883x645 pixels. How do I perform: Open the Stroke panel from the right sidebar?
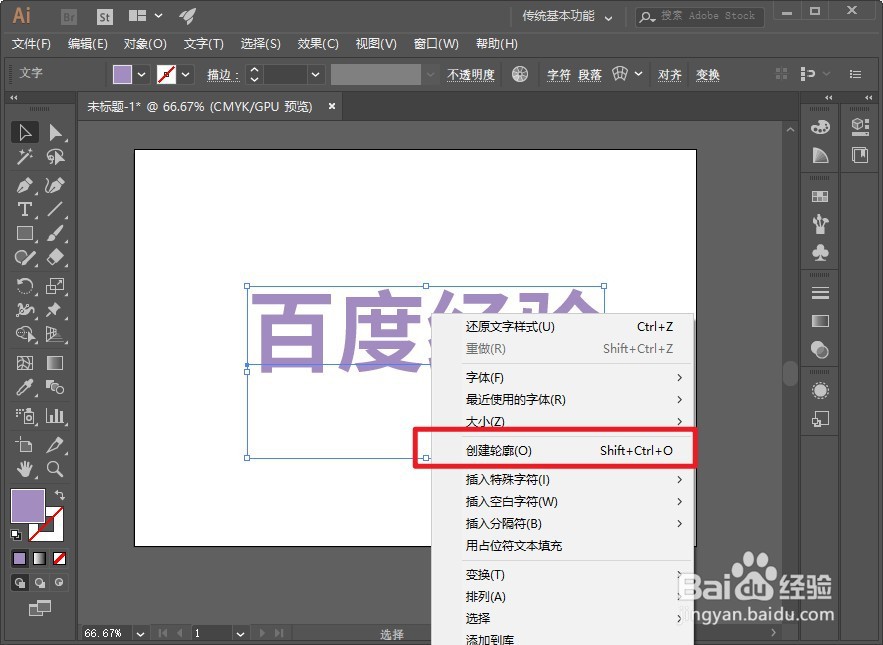click(820, 292)
